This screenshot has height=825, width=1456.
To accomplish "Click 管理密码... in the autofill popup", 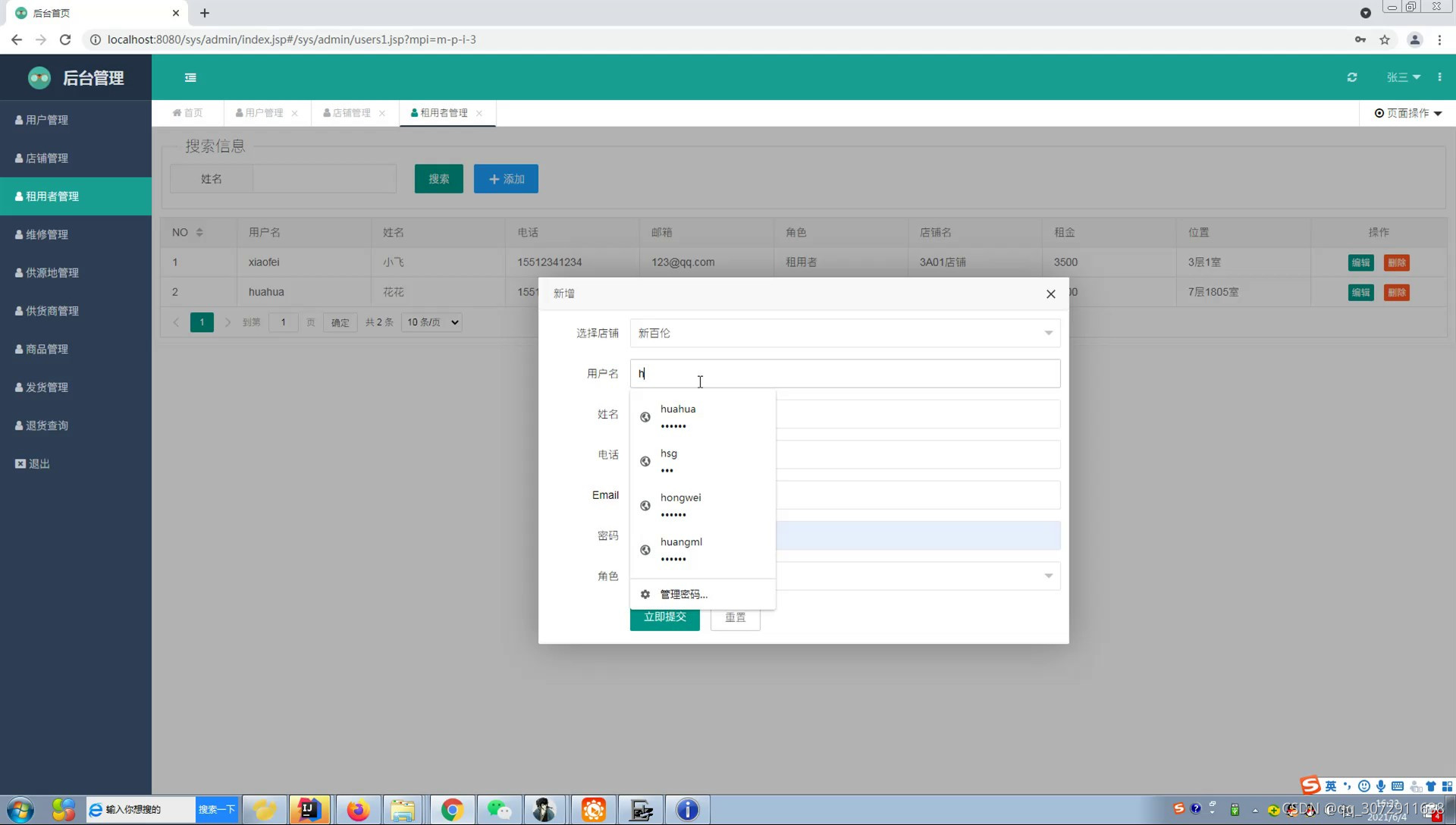I will click(703, 594).
